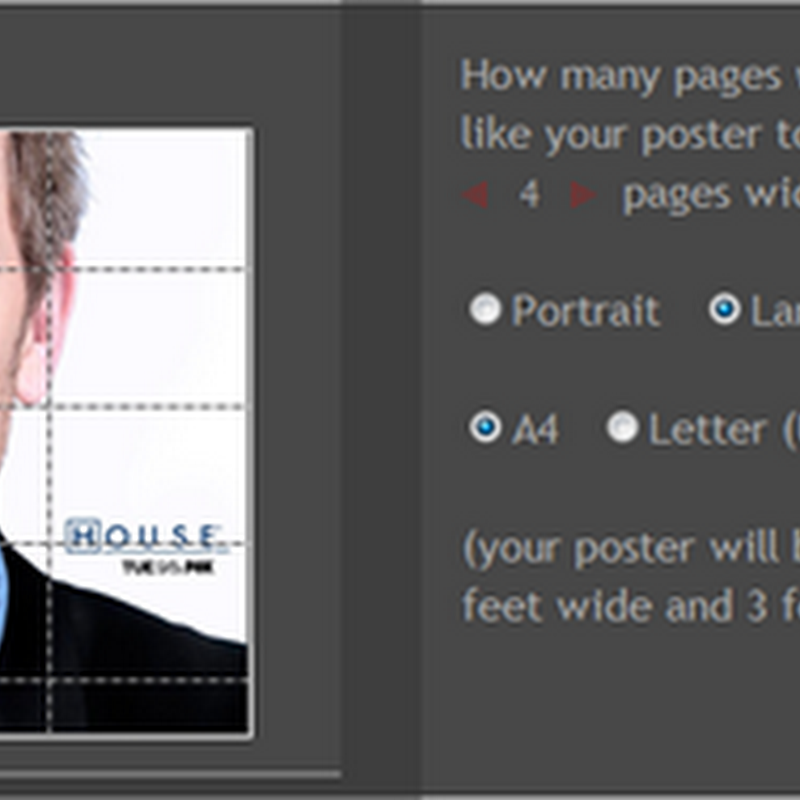Viewport: 800px width, 800px height.
Task: Click the "Portrait" text label
Action: tap(586, 311)
